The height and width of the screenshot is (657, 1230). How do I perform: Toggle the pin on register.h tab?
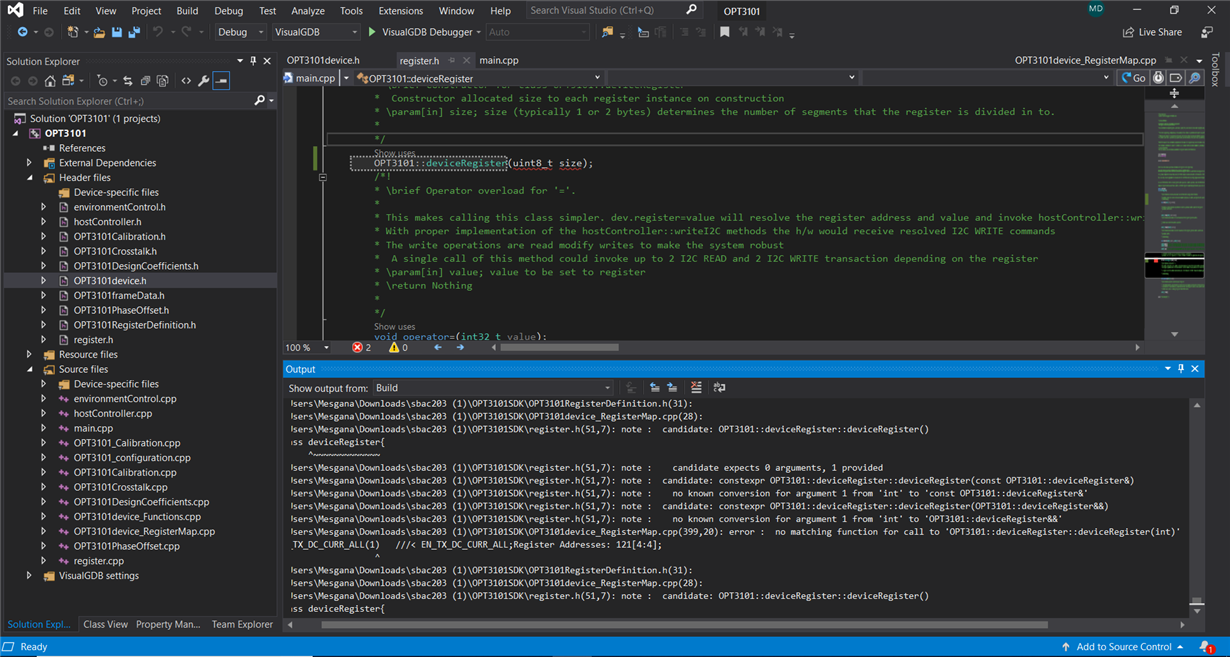[x=452, y=61]
